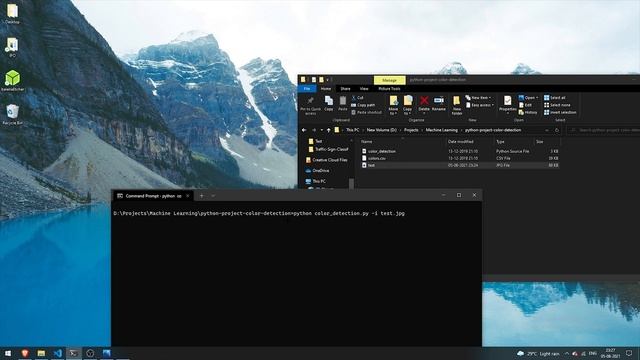The height and width of the screenshot is (360, 640).
Task: Click Cut in the Clipboard group
Action: (x=358, y=98)
